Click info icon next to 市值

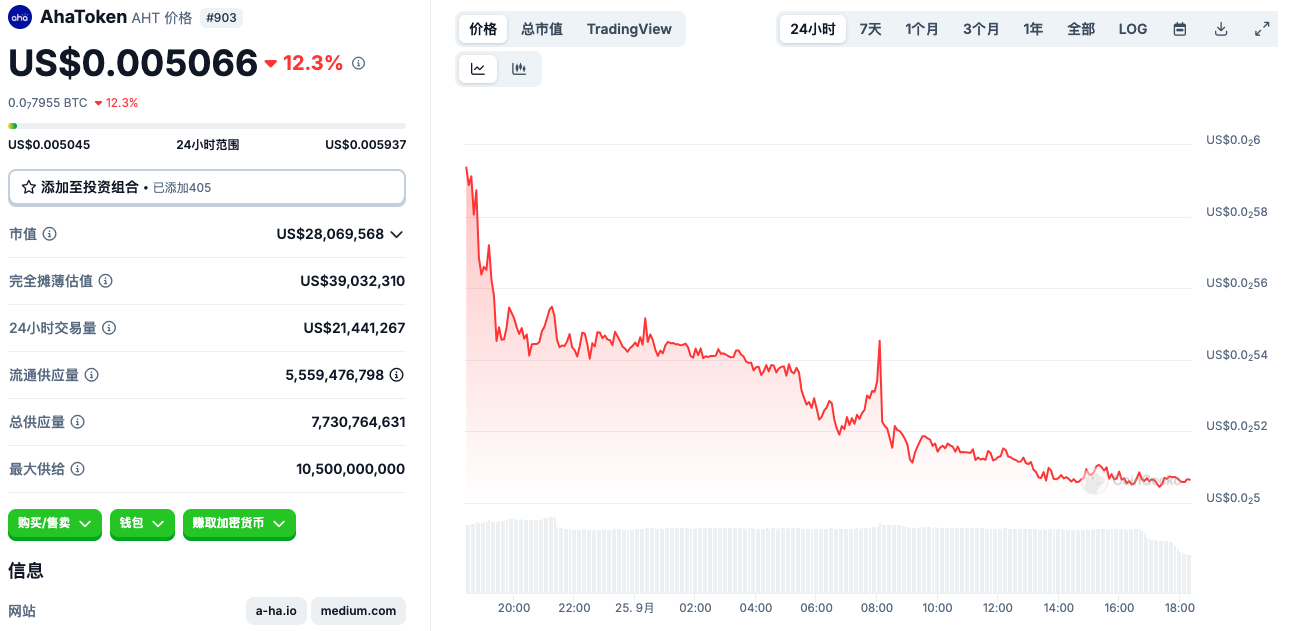coord(49,234)
